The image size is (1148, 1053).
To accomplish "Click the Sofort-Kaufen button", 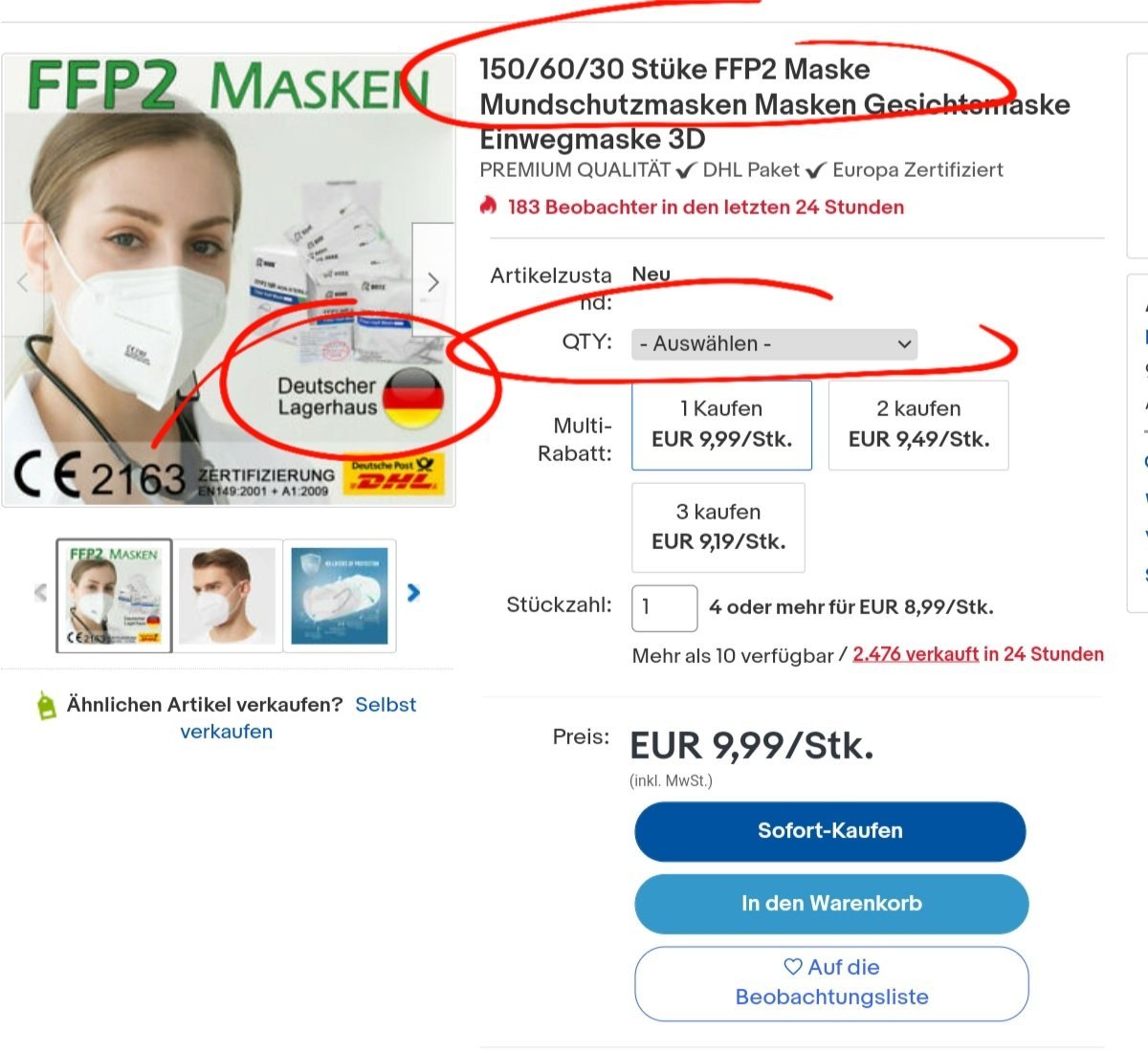I will coord(830,831).
